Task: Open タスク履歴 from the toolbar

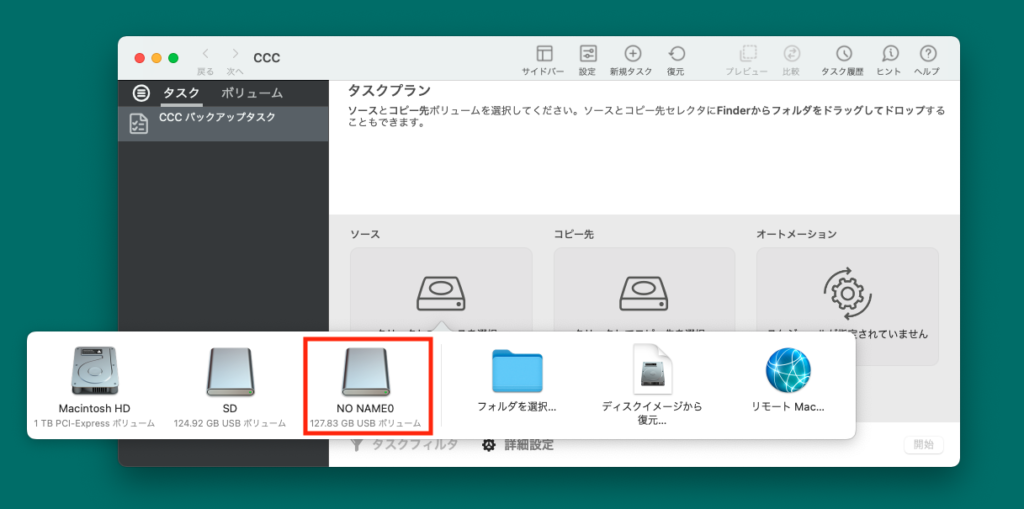Action: click(843, 54)
